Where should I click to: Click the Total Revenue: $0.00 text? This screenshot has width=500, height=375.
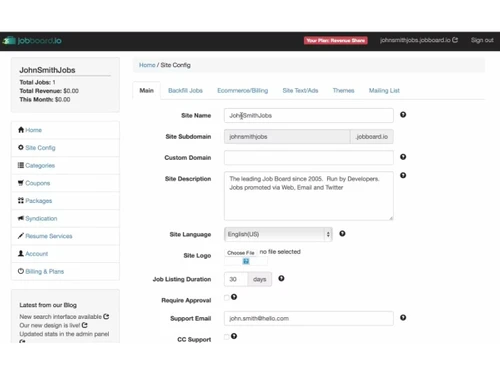tap(49, 91)
